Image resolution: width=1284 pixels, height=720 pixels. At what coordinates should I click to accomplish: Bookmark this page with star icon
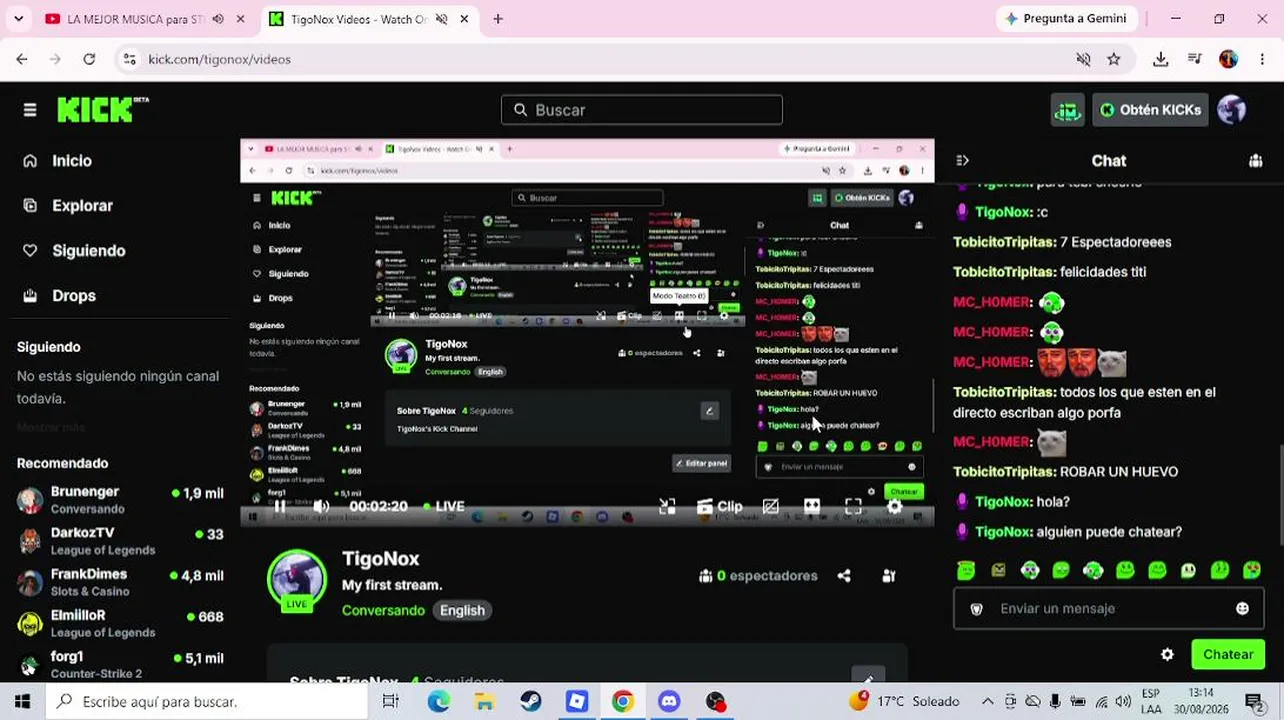[1114, 60]
